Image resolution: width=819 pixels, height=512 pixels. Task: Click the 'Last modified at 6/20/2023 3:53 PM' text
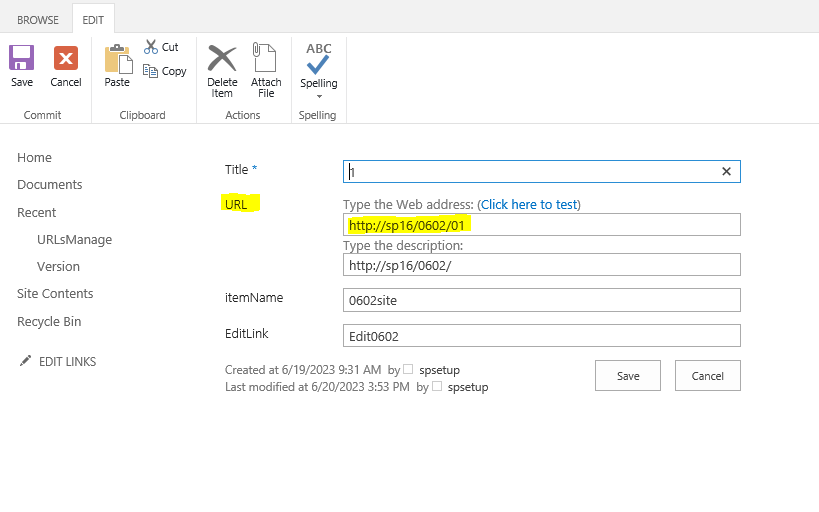coord(317,387)
